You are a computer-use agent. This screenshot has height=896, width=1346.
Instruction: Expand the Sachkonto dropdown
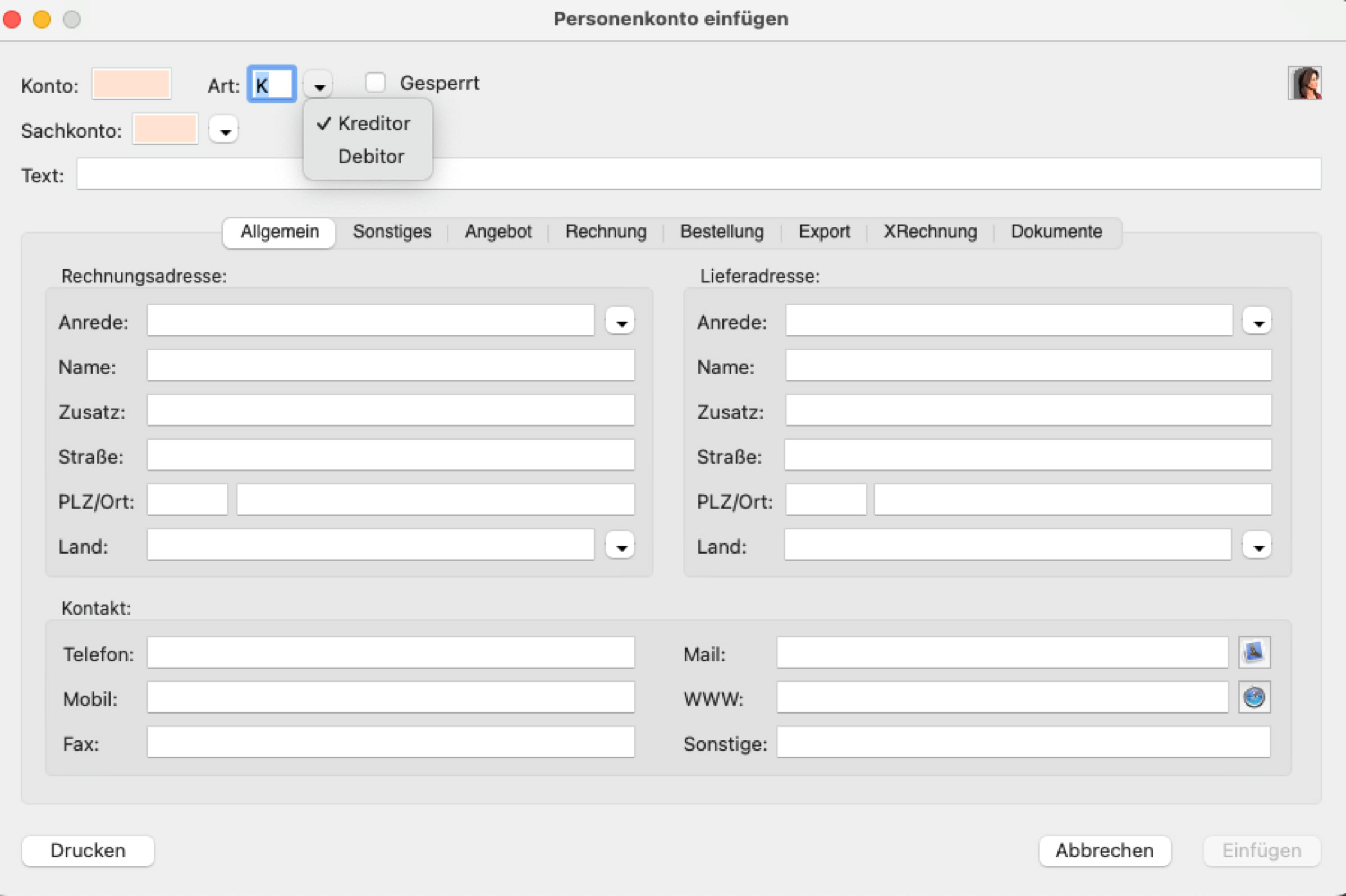[x=224, y=131]
